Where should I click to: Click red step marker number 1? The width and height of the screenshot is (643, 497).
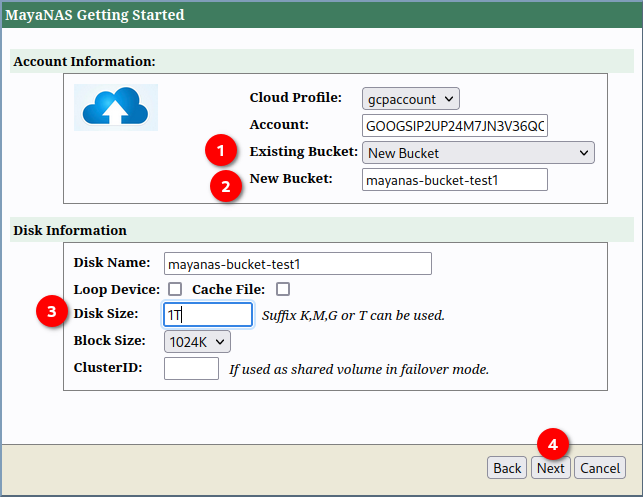[x=221, y=153]
